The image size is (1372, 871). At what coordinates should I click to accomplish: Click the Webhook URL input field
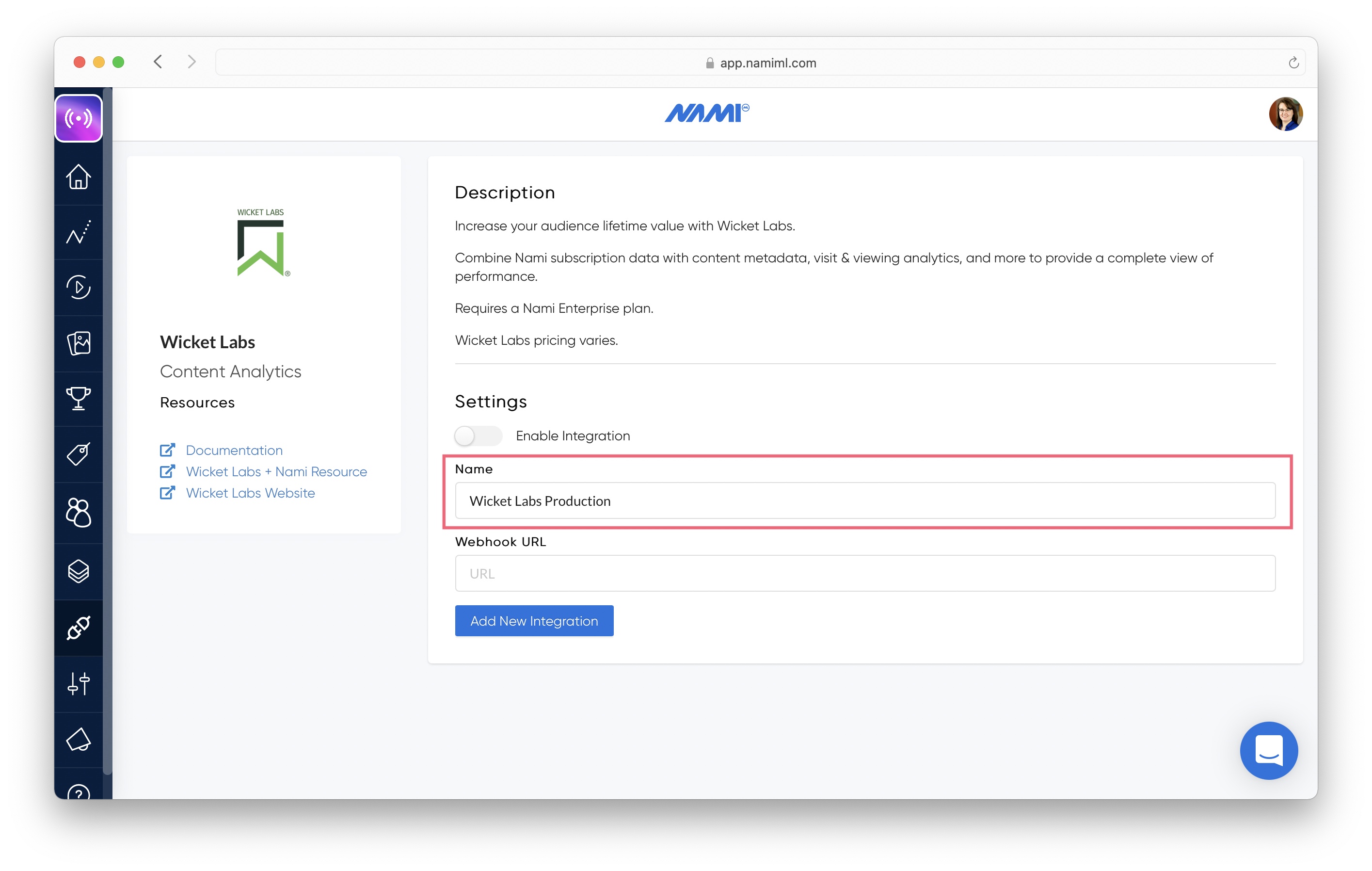point(865,573)
